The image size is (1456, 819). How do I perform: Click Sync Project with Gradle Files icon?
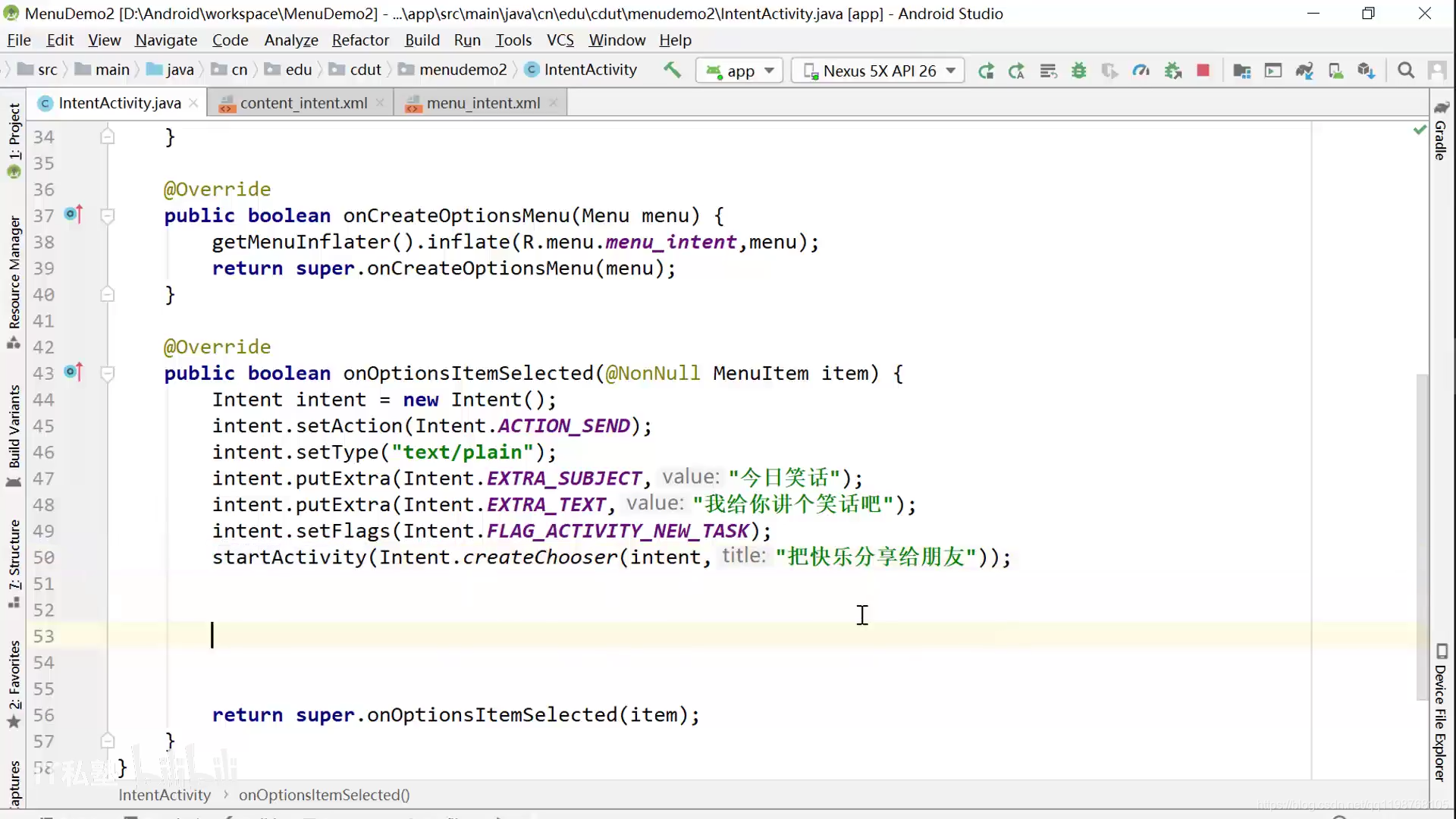point(1304,71)
